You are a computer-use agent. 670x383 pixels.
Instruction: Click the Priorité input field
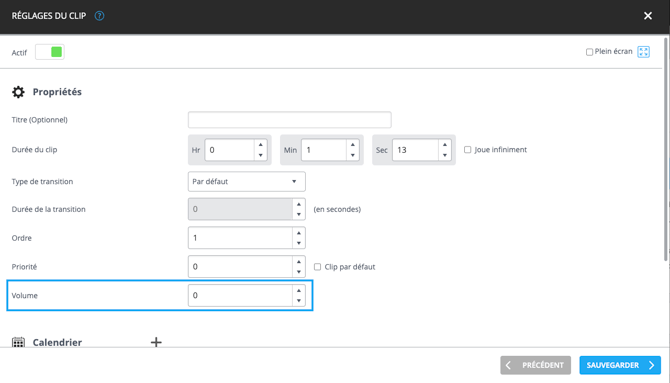[240, 266]
